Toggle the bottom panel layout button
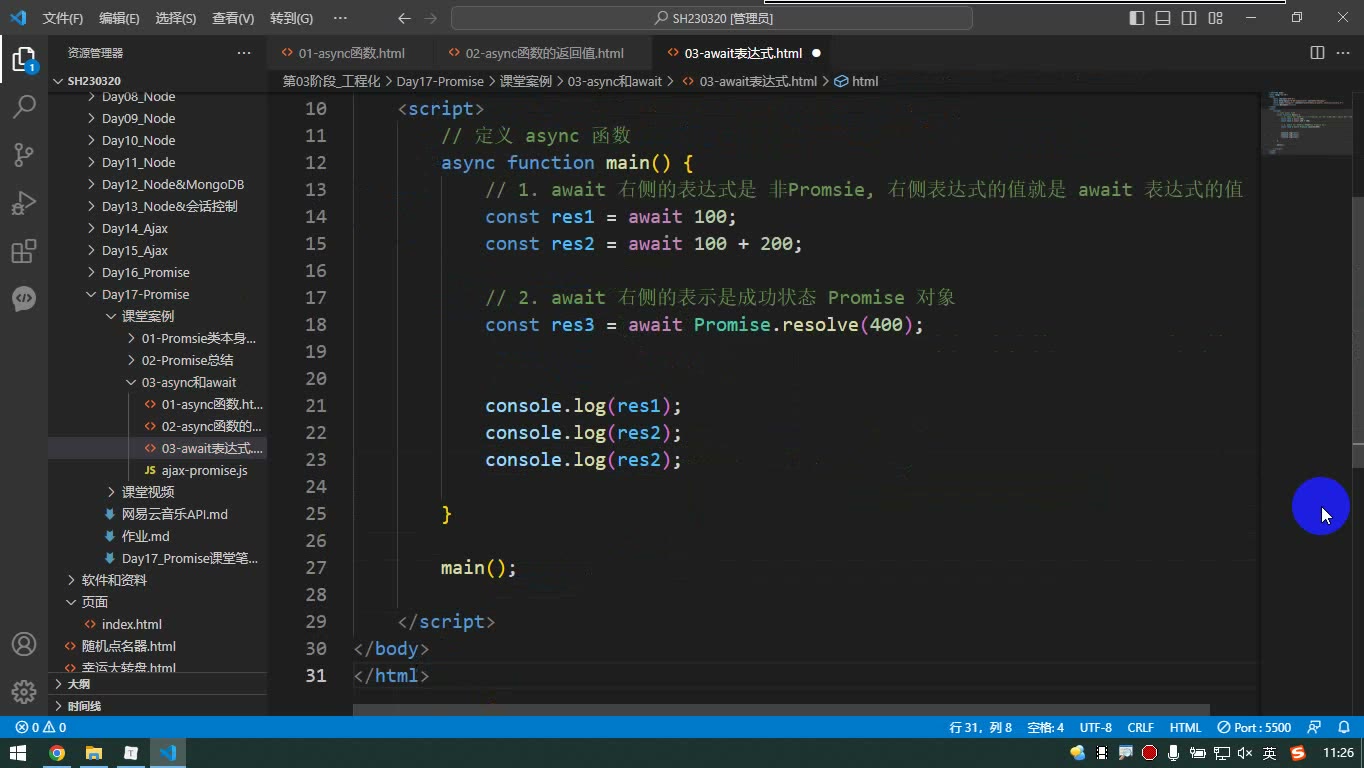Screen dimensions: 1364x768 [1163, 18]
